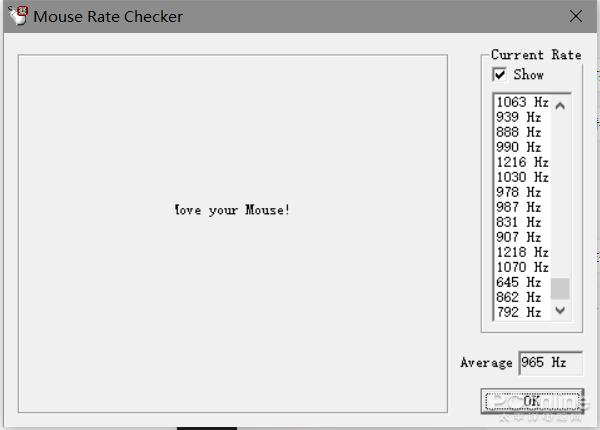
Task: Click the Mouse Rate Checker title bar
Action: 298,16
